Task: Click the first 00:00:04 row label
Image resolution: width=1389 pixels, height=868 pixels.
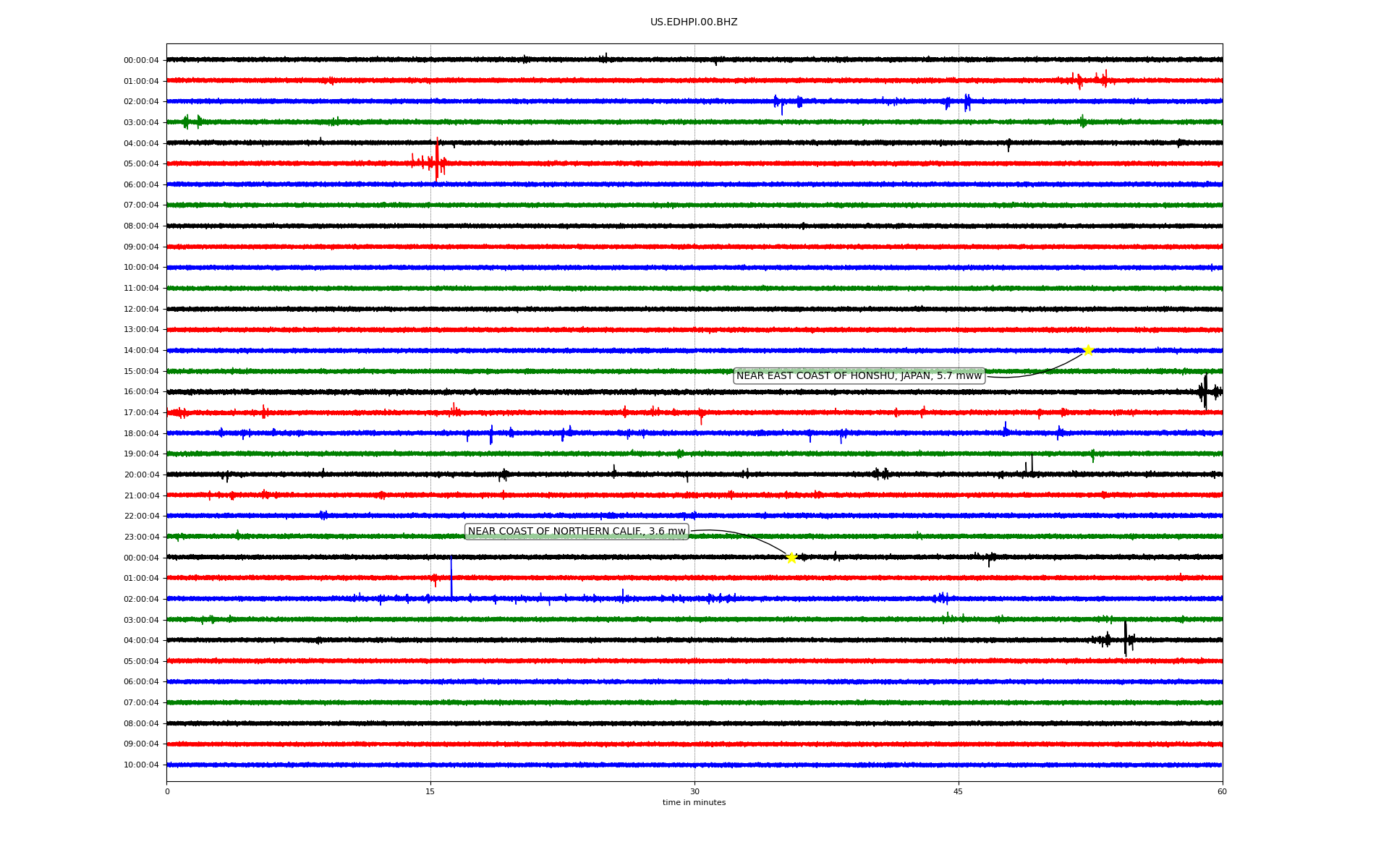Action: pyautogui.click(x=141, y=61)
